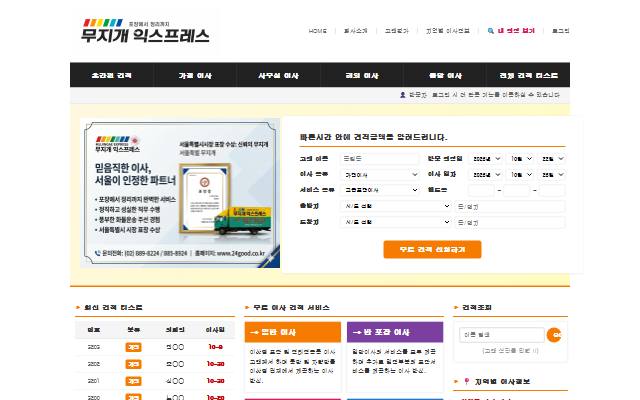This screenshot has height=400, width=640.
Task: Click the 빠른시간 안에 견적금액을 알려드립니다 form title
Action: [373, 137]
